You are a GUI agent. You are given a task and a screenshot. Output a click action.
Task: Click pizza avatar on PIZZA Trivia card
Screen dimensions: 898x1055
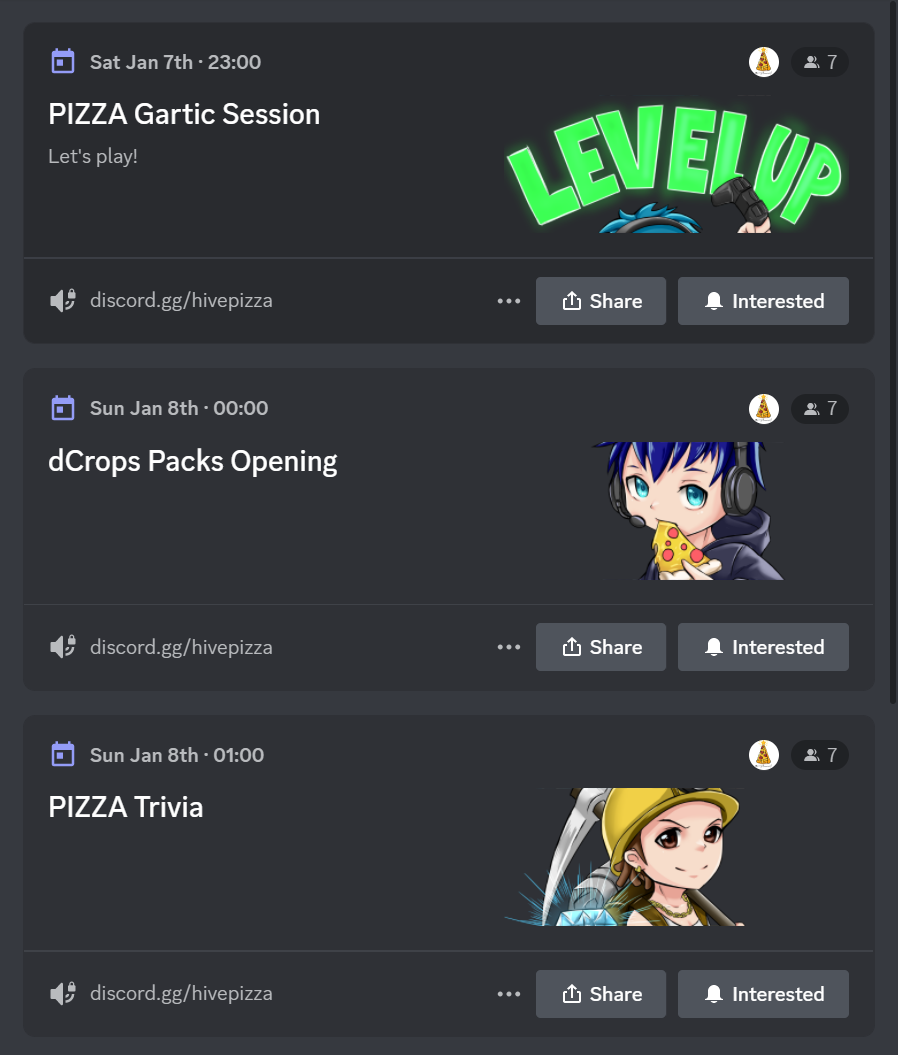pyautogui.click(x=763, y=755)
